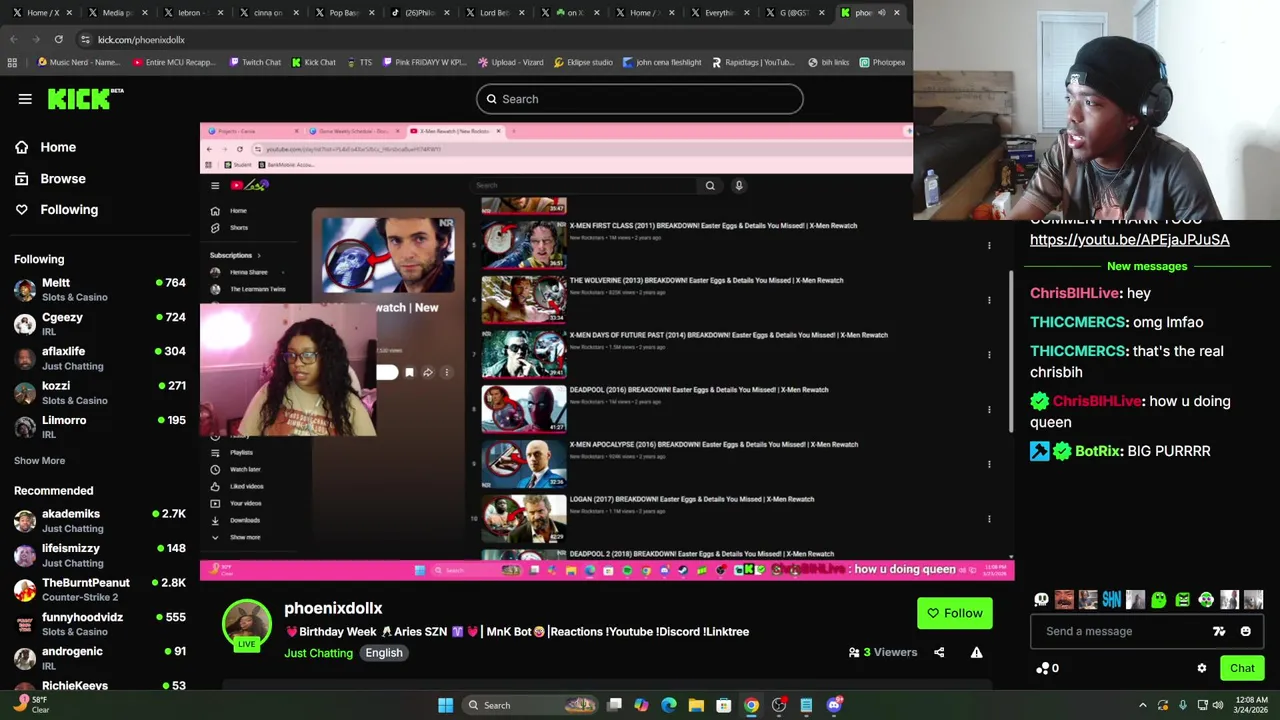Image resolution: width=1280 pixels, height=720 pixels.
Task: Click the Windows taskbar Search box
Action: 531,705
